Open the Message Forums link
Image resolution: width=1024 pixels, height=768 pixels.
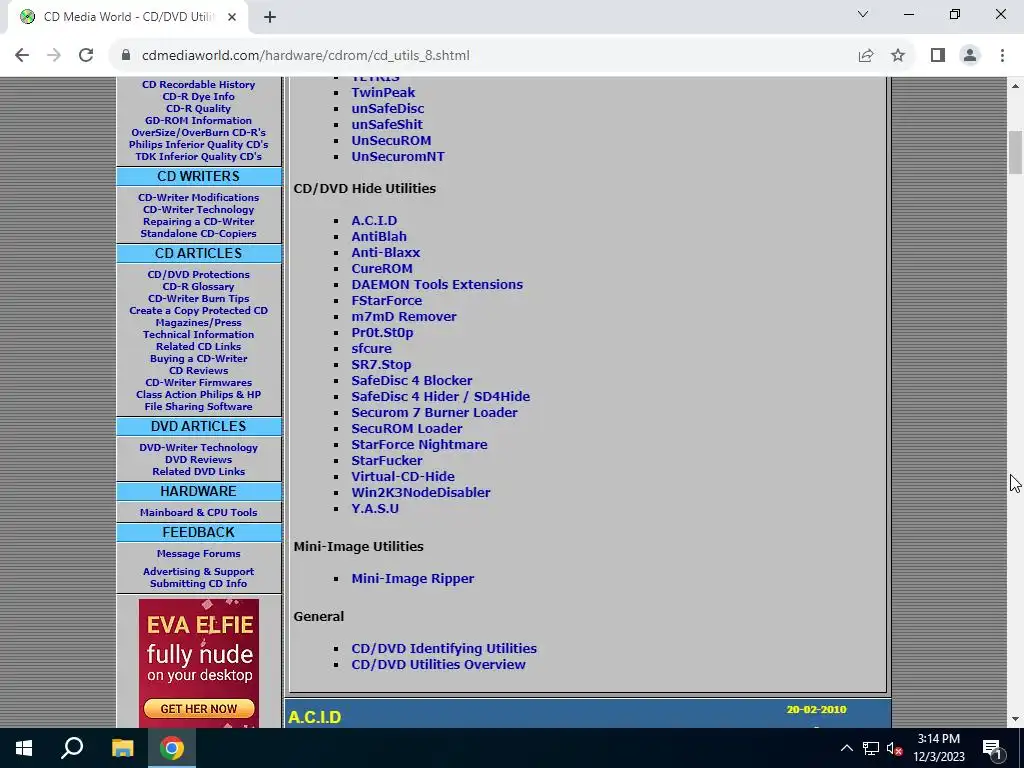(x=199, y=554)
